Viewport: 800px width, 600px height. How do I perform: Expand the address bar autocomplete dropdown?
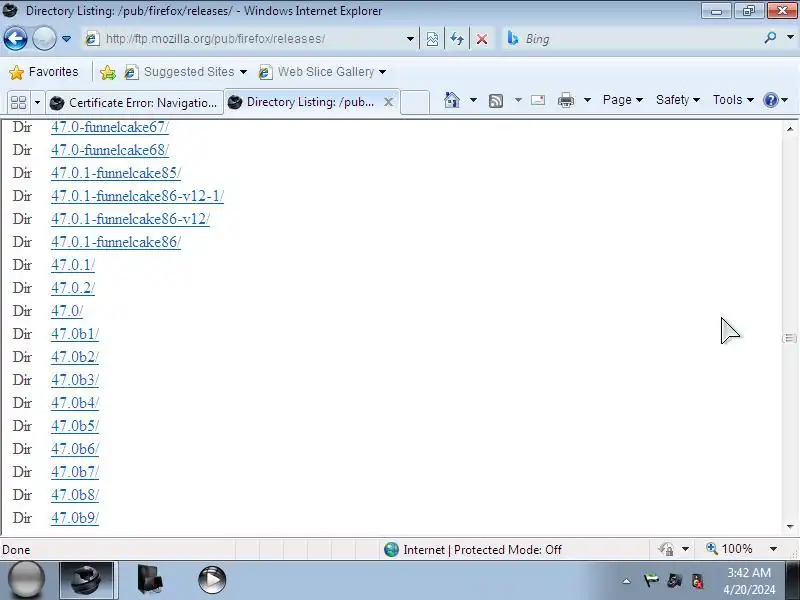410,39
